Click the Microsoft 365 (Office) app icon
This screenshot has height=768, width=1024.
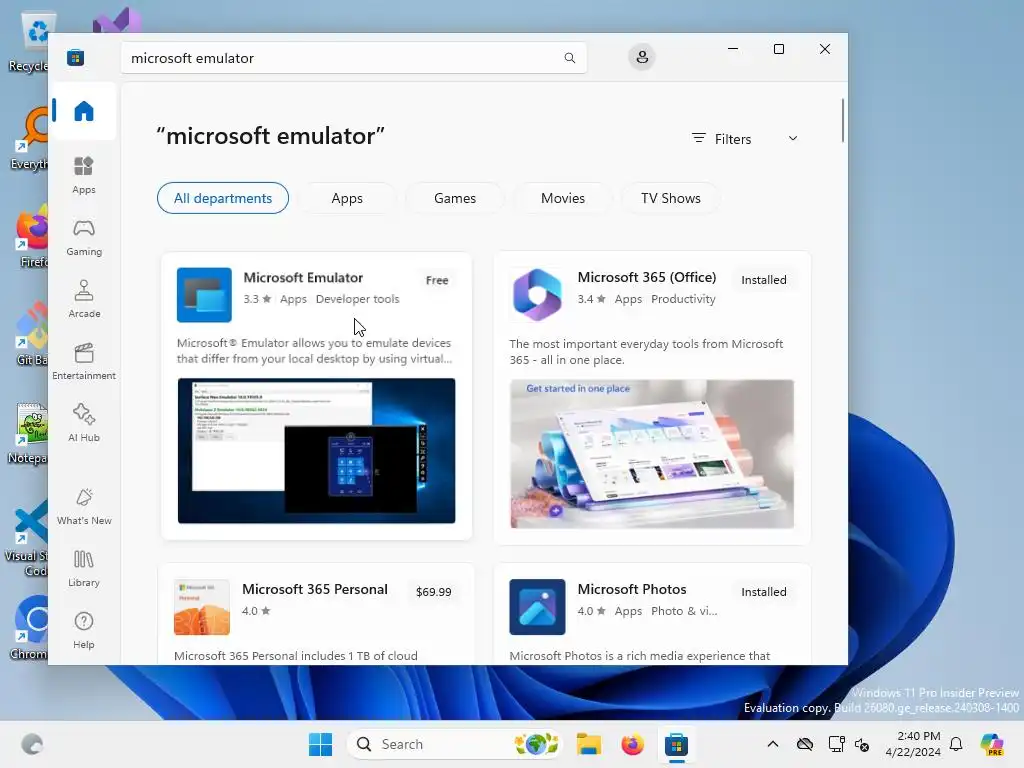coord(537,295)
